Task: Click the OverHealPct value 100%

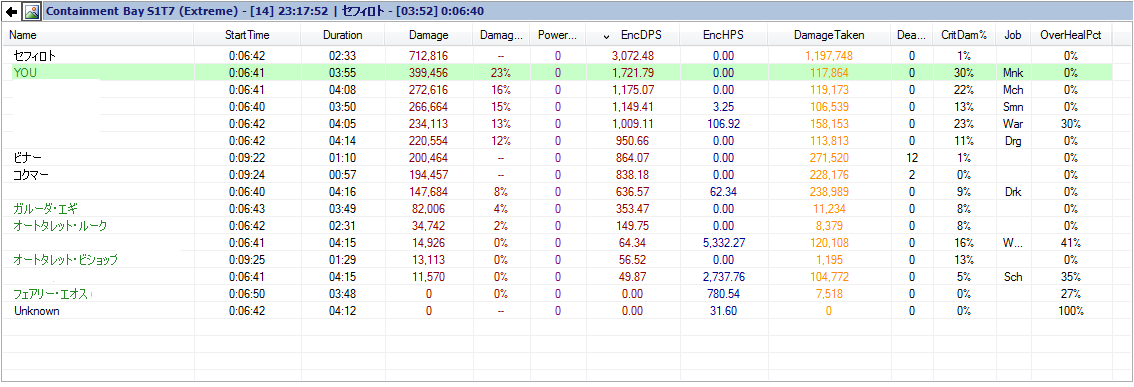Action: 1071,311
